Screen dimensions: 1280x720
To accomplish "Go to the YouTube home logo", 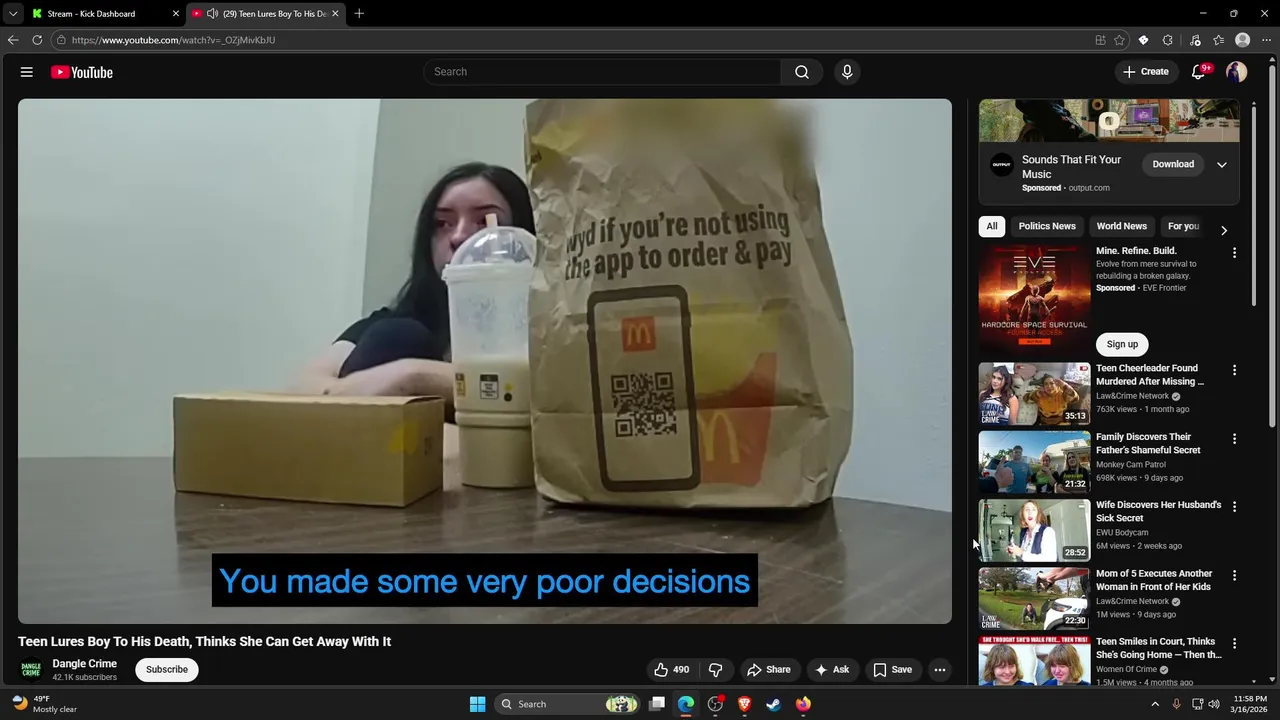I will [82, 72].
